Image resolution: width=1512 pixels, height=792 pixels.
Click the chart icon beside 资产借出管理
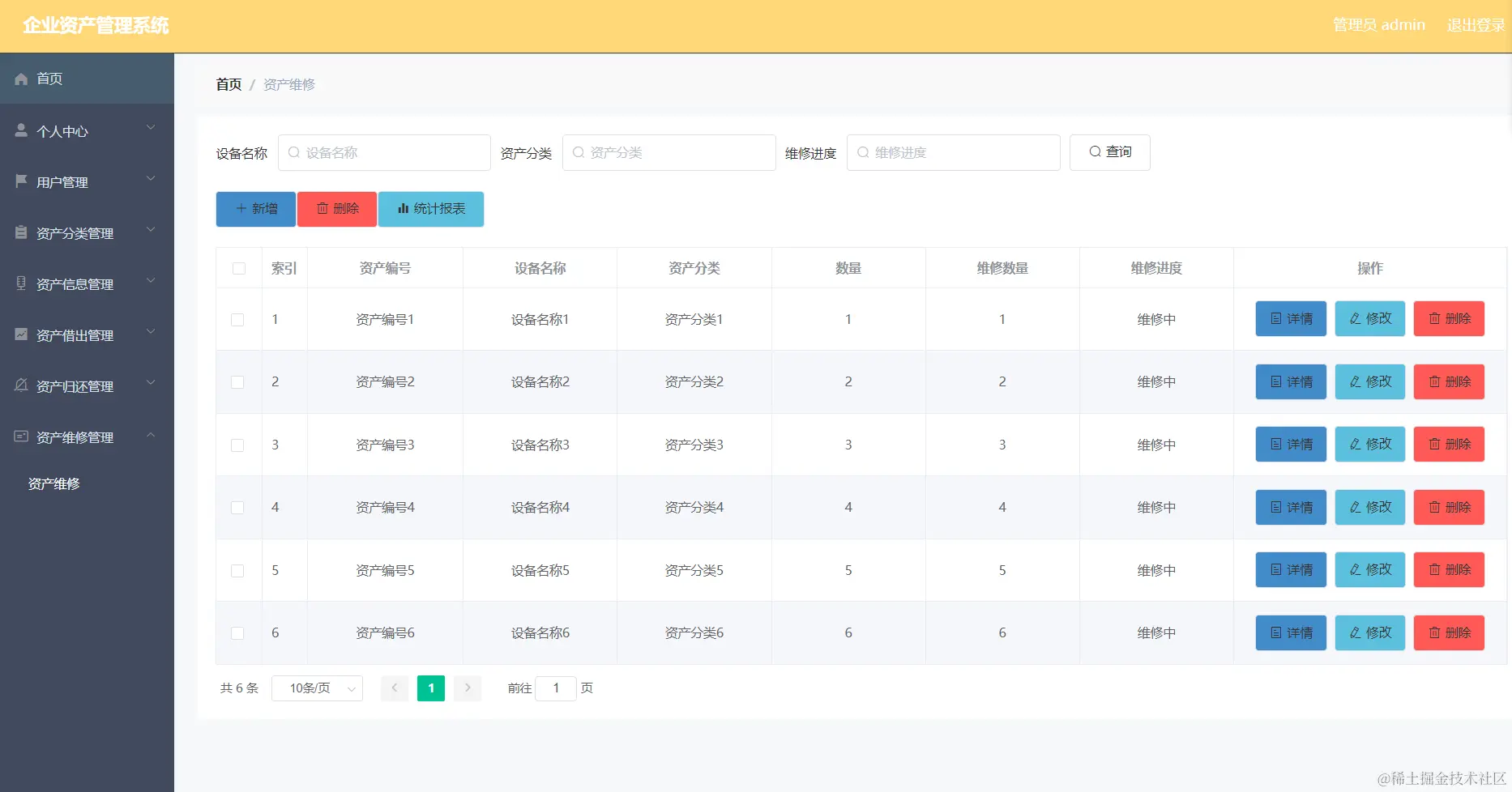pos(21,334)
